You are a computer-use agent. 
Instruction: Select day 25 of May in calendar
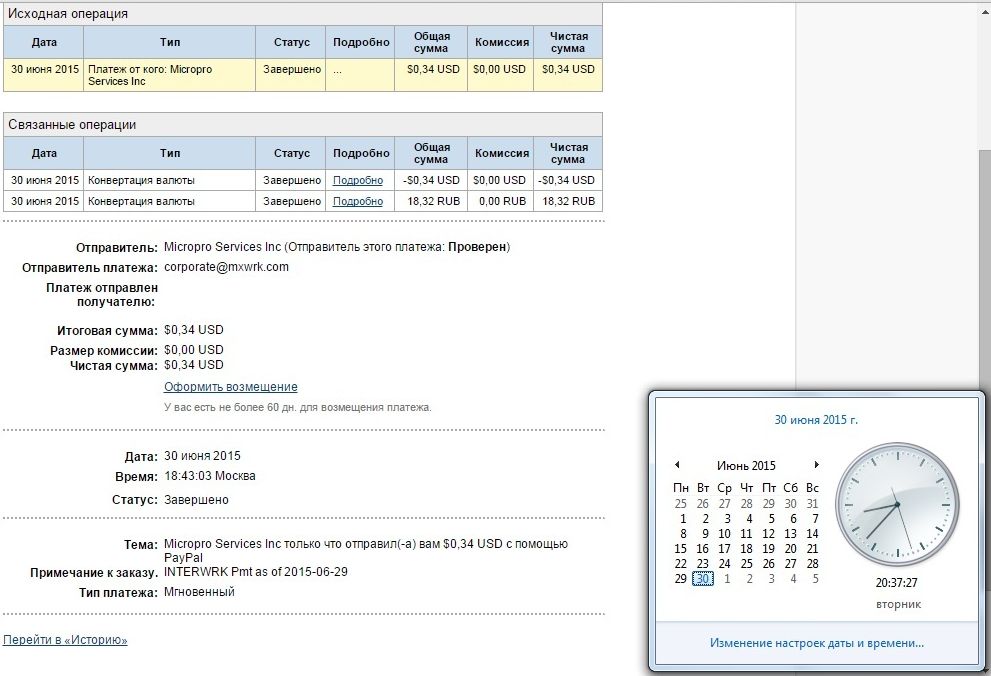click(x=681, y=504)
